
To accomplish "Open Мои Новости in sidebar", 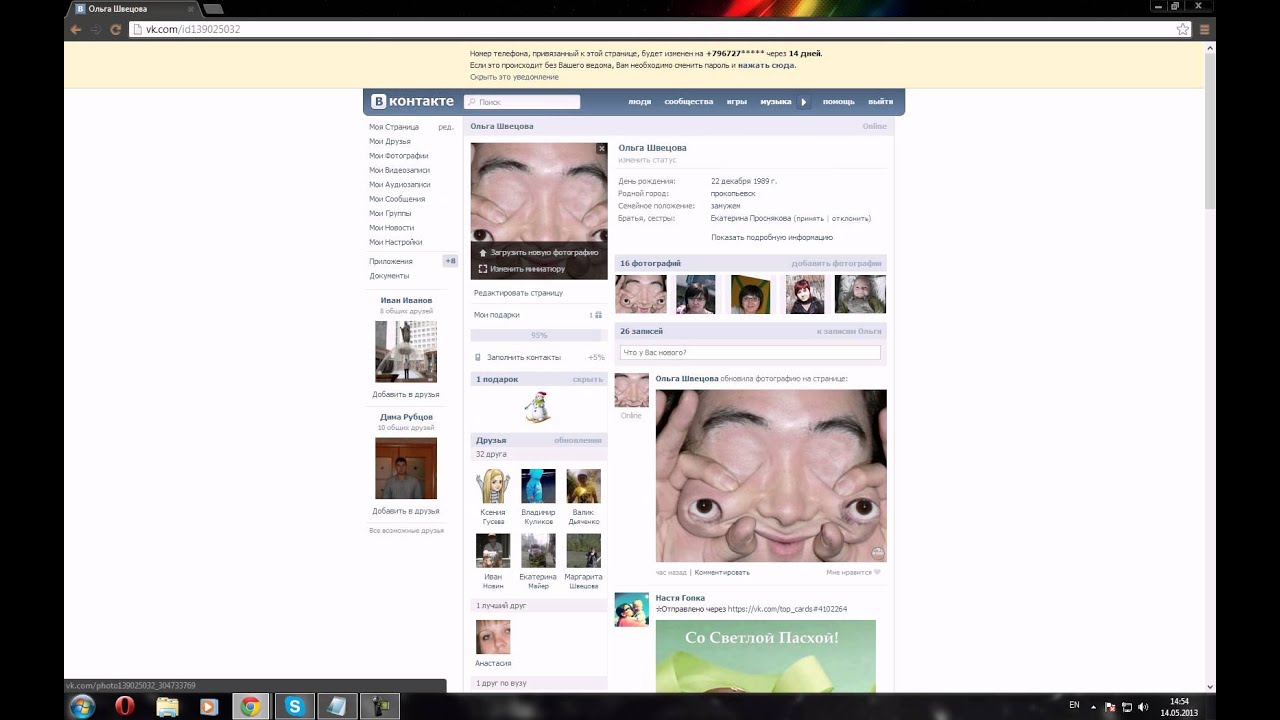I will click(392, 228).
